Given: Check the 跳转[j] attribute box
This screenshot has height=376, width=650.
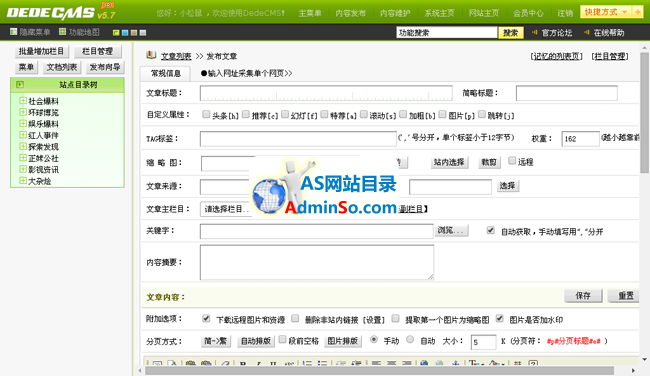Looking at the screenshot, I should coord(482,114).
